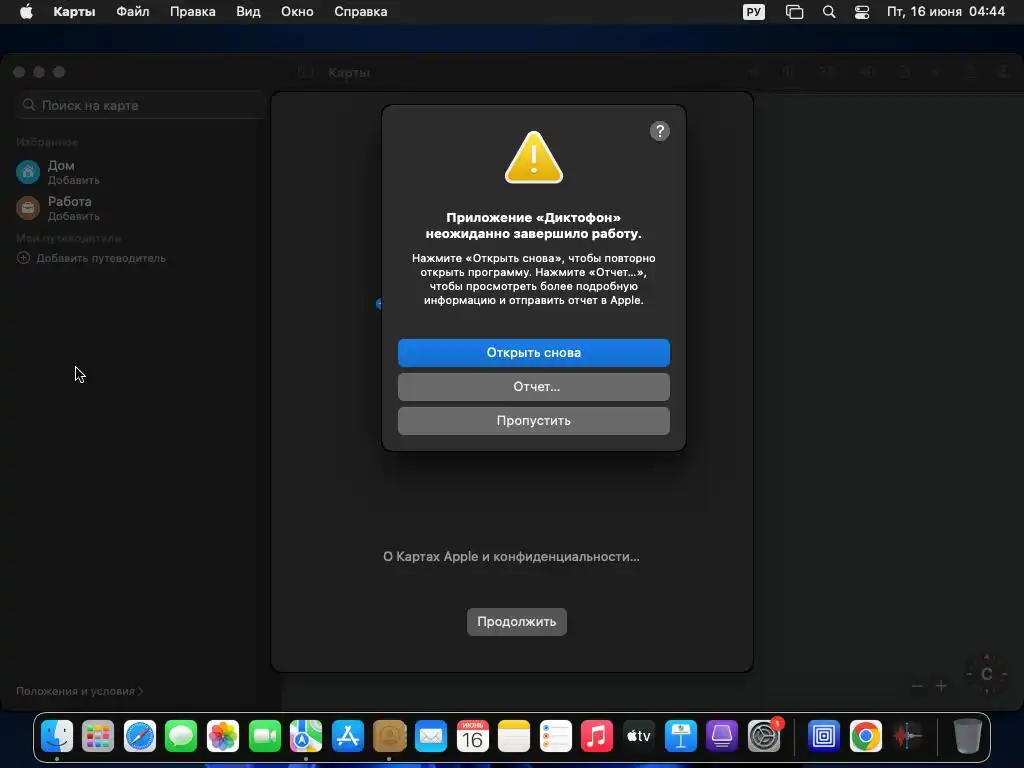Open the Вид menu
This screenshot has width=1024, height=768.
[x=248, y=12]
